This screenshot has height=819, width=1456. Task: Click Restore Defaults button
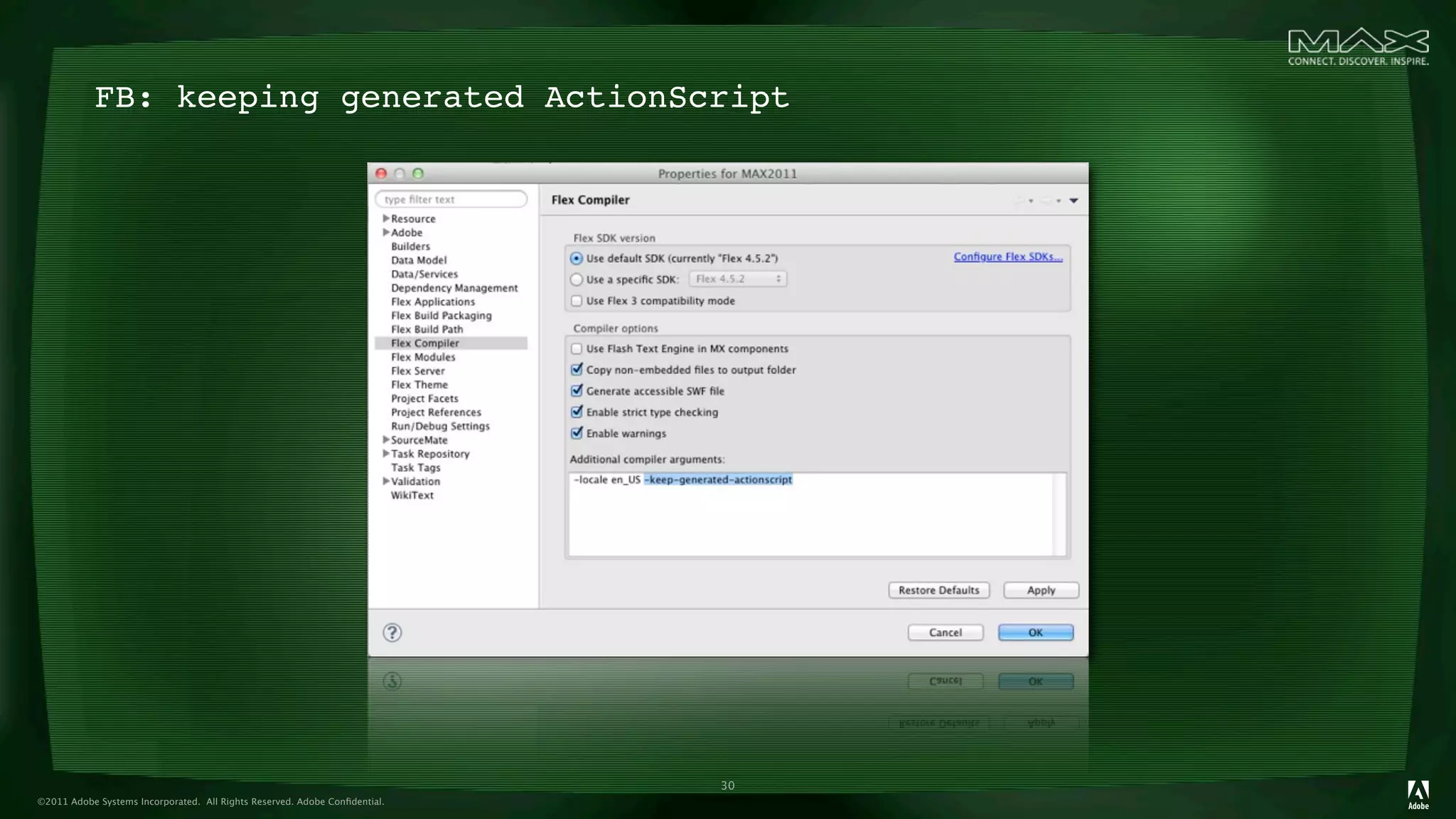click(938, 590)
